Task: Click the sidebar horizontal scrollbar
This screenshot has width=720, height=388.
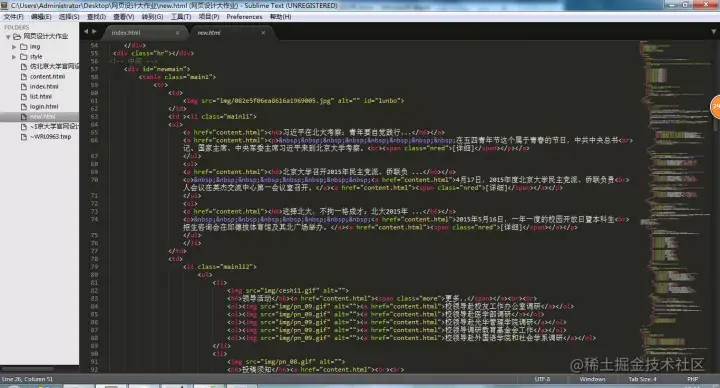Action: pos(27,369)
